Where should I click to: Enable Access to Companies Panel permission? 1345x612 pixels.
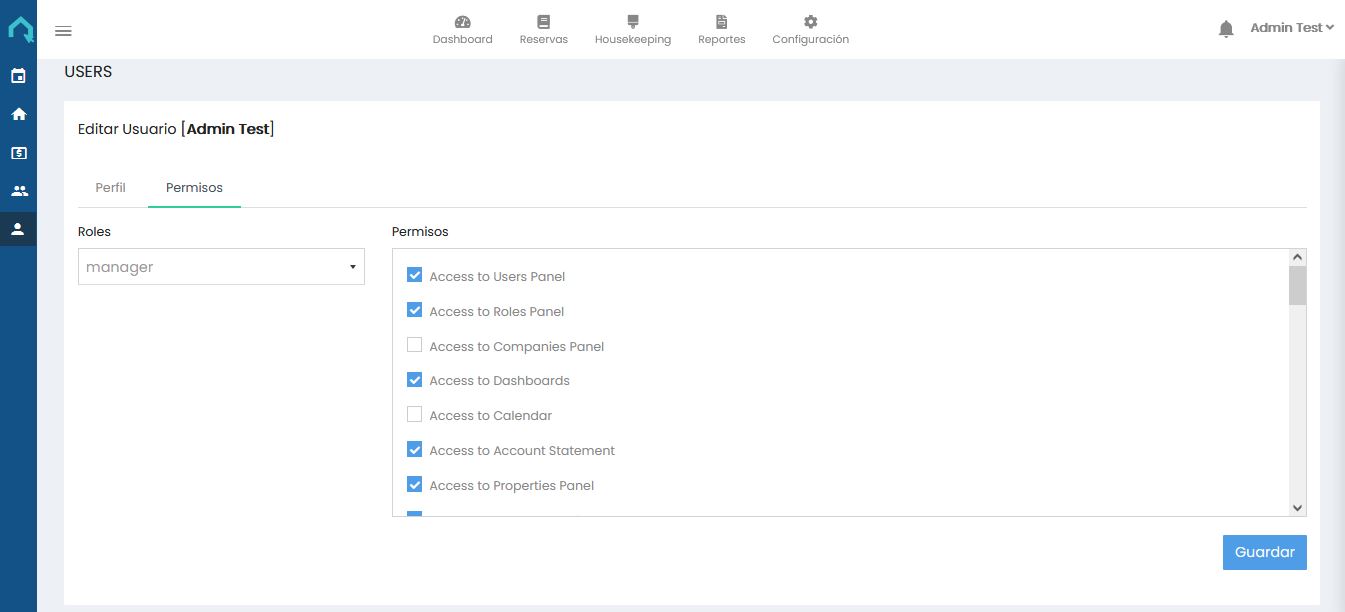pyautogui.click(x=415, y=345)
